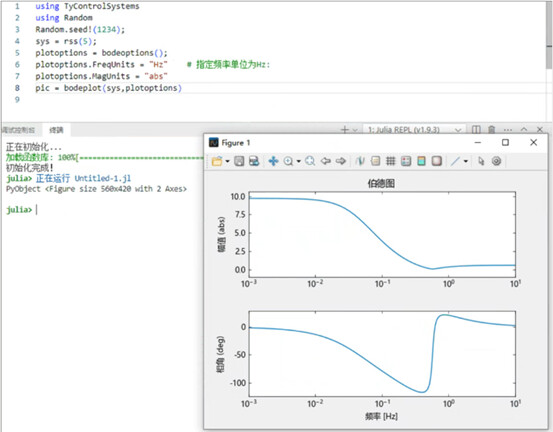Click the rounded square axes box icon
This screenshot has height=432, width=553.
[437, 161]
